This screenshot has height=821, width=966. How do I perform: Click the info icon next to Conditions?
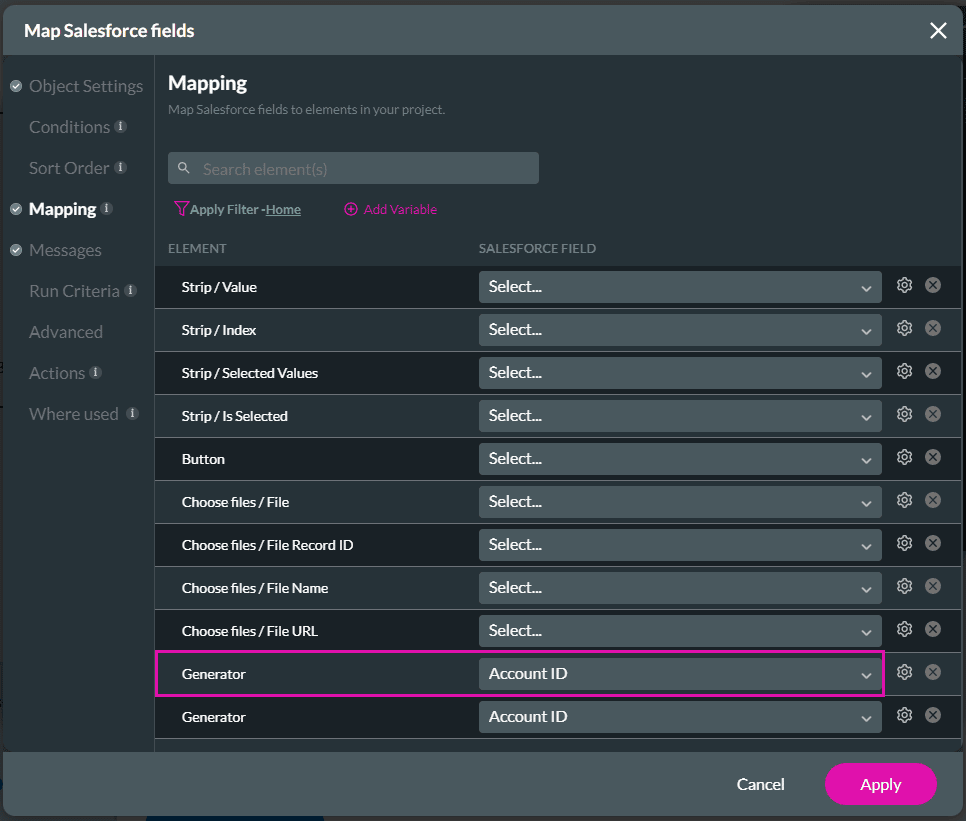click(x=120, y=127)
